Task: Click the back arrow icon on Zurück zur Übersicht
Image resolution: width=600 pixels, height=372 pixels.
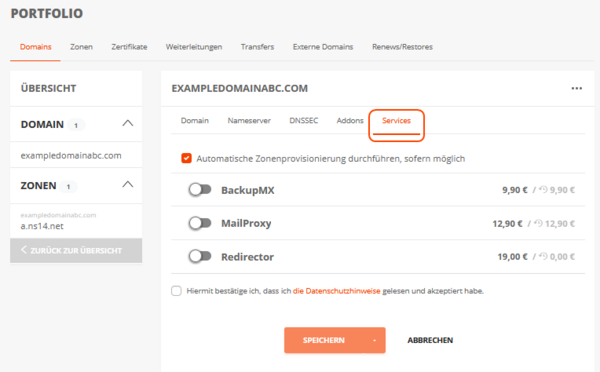Action: pos(24,250)
